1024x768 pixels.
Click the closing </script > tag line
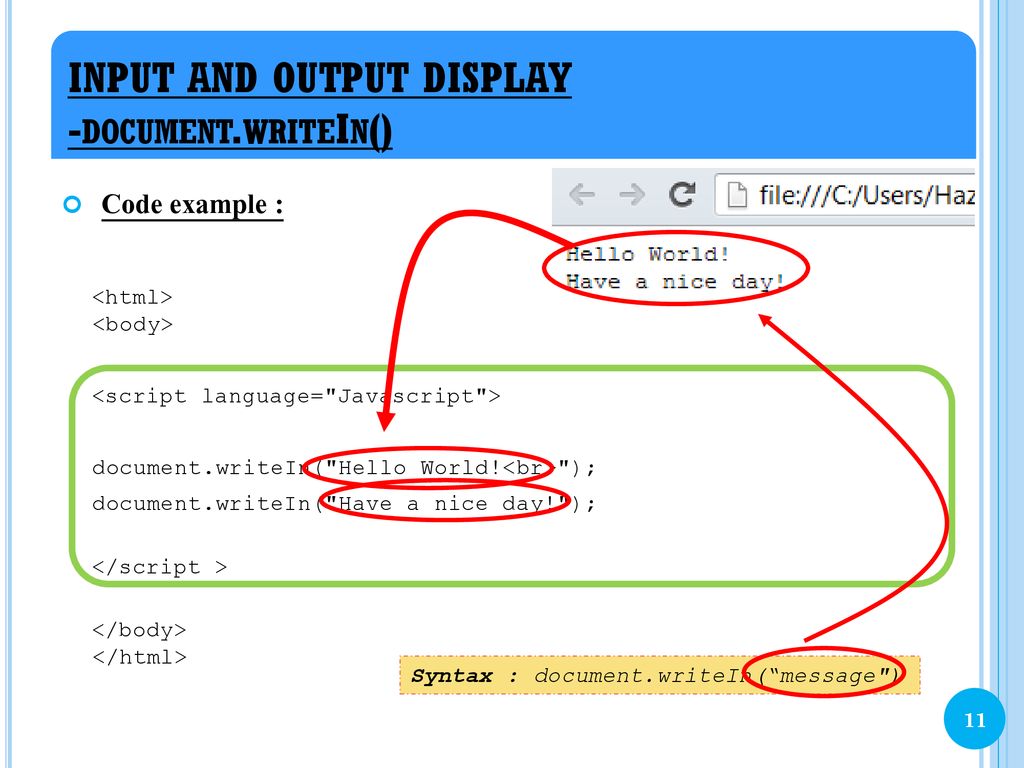pyautogui.click(x=159, y=567)
